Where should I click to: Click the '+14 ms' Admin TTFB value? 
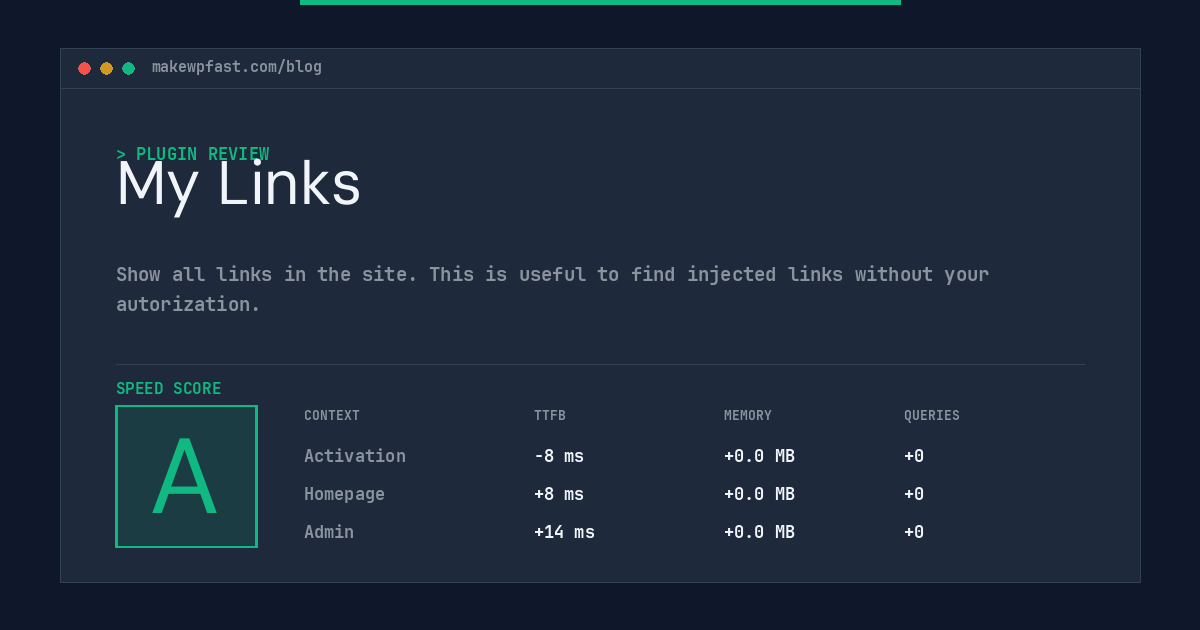pos(564,532)
